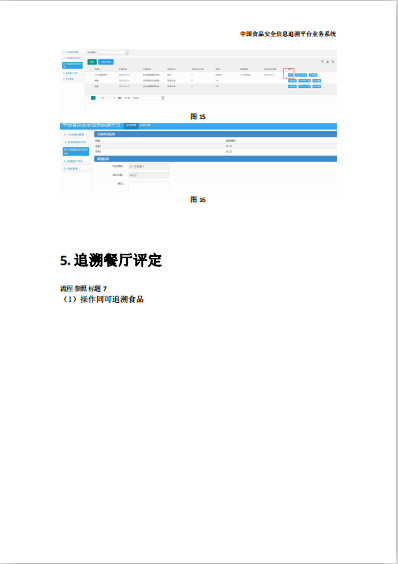Open the page-size dropdown in Figure 15 pagination
Screen dimensions: 398x564
(x=148, y=98)
